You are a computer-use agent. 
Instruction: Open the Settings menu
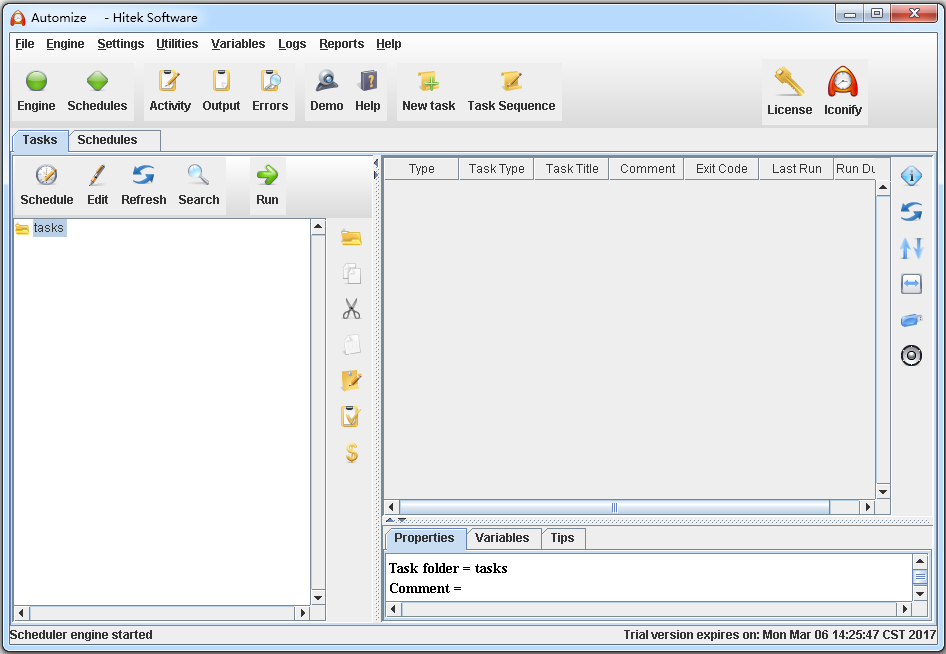pyautogui.click(x=121, y=43)
